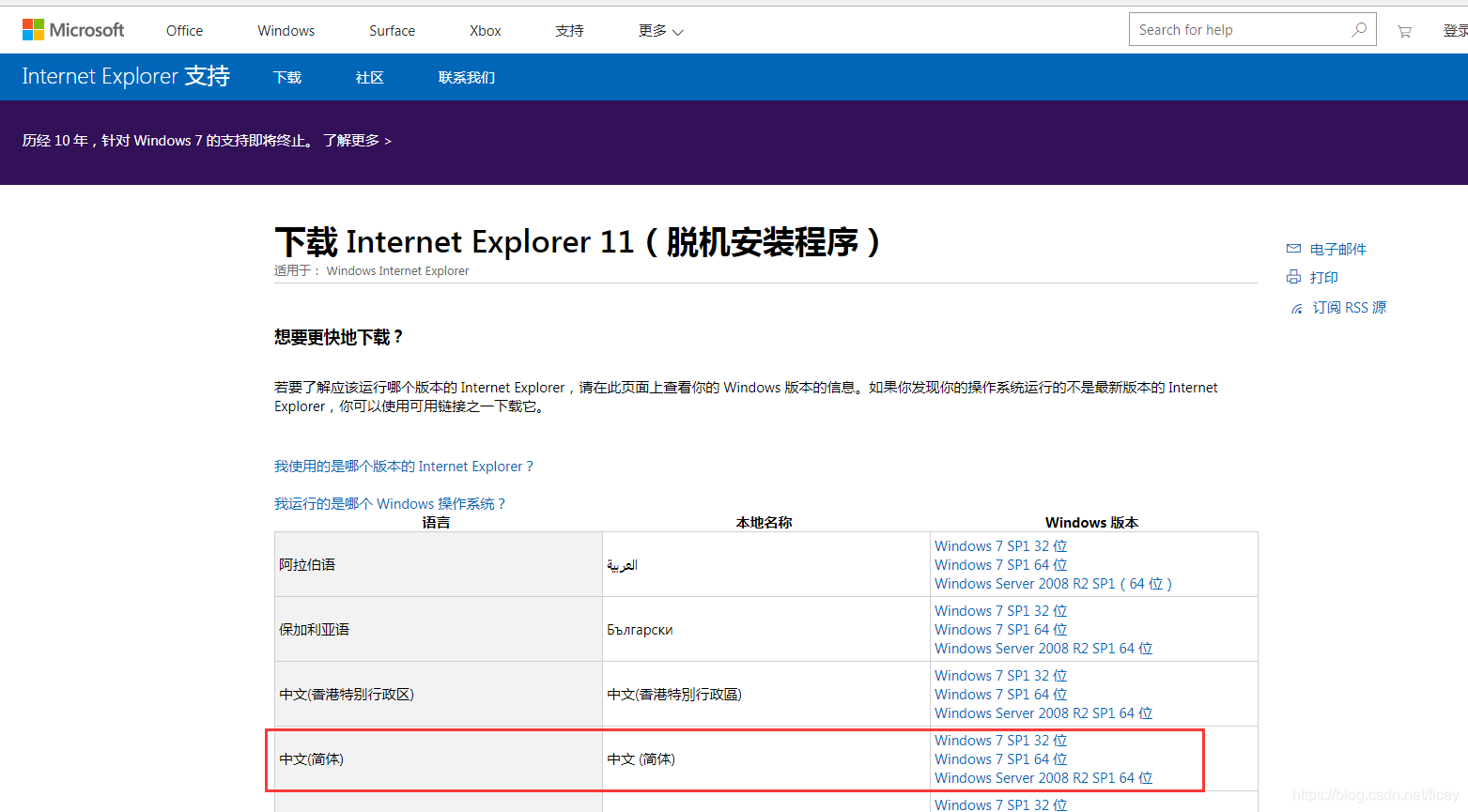Download Simplified Chinese Windows Server 2008 R2 link
The image size is (1468, 812).
pos(1043,778)
